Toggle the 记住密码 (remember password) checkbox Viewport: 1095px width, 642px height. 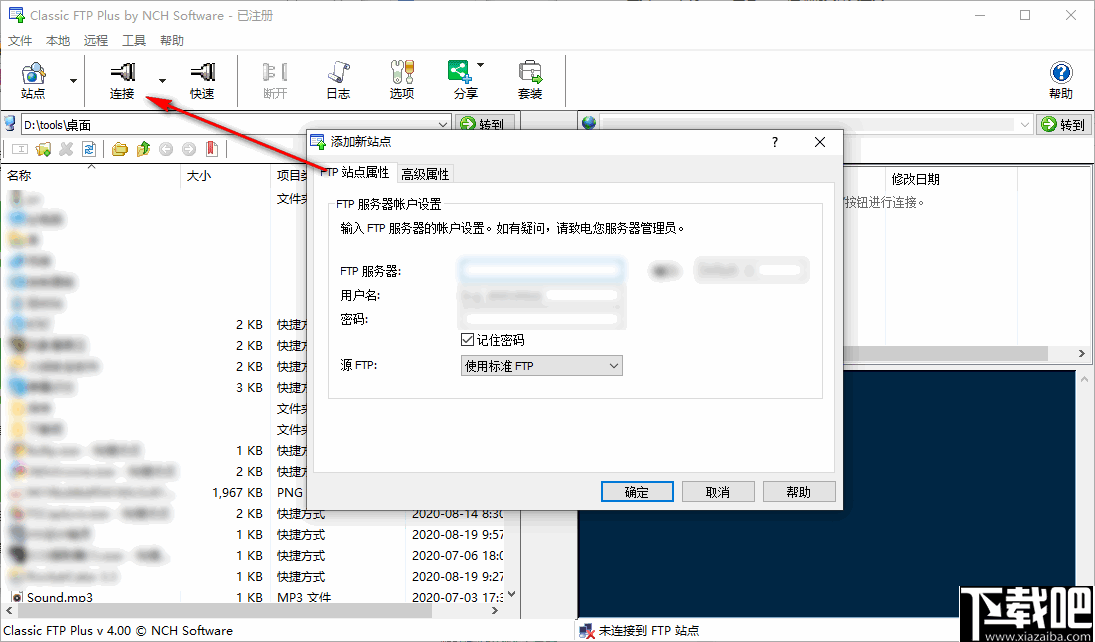pos(467,339)
